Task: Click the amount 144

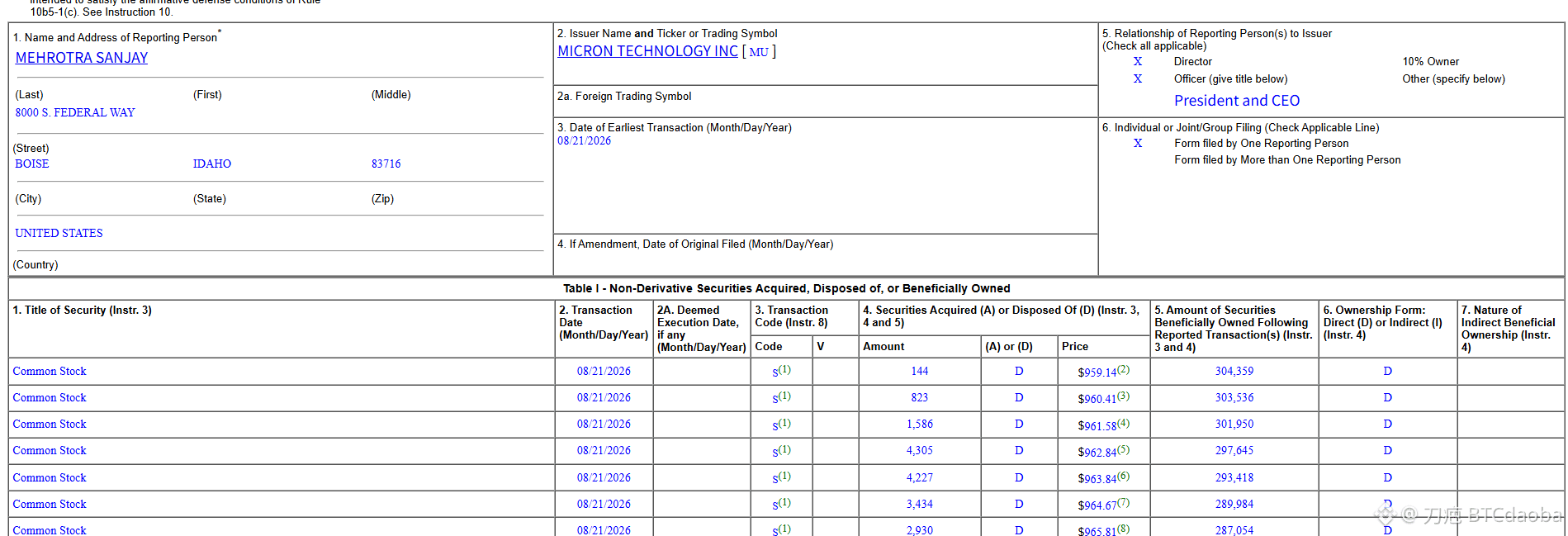Action: pyautogui.click(x=920, y=372)
